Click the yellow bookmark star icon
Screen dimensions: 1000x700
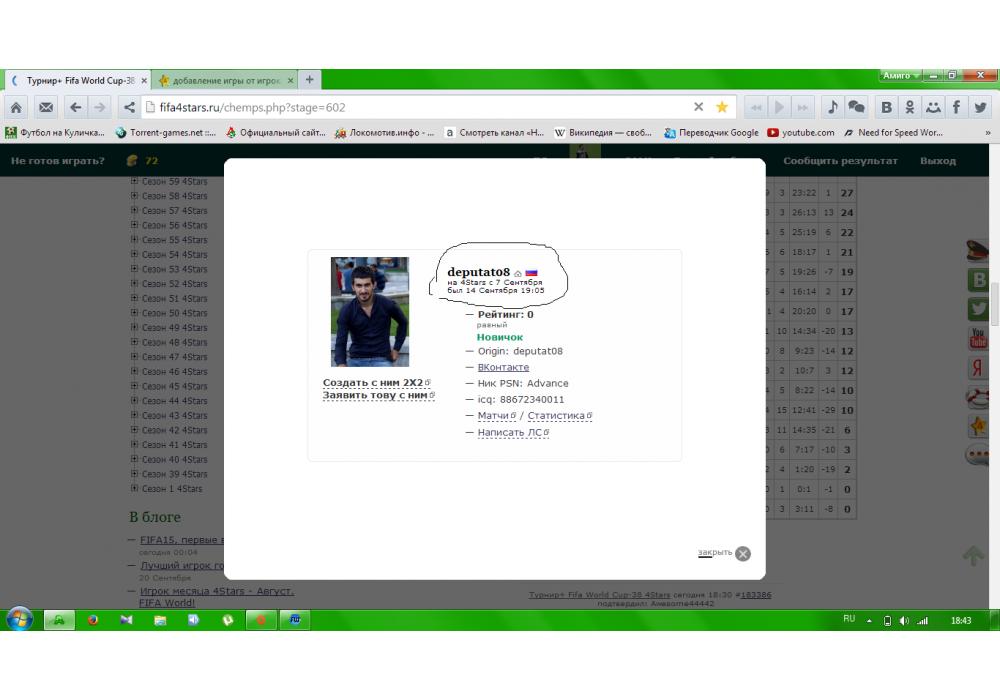pos(721,107)
